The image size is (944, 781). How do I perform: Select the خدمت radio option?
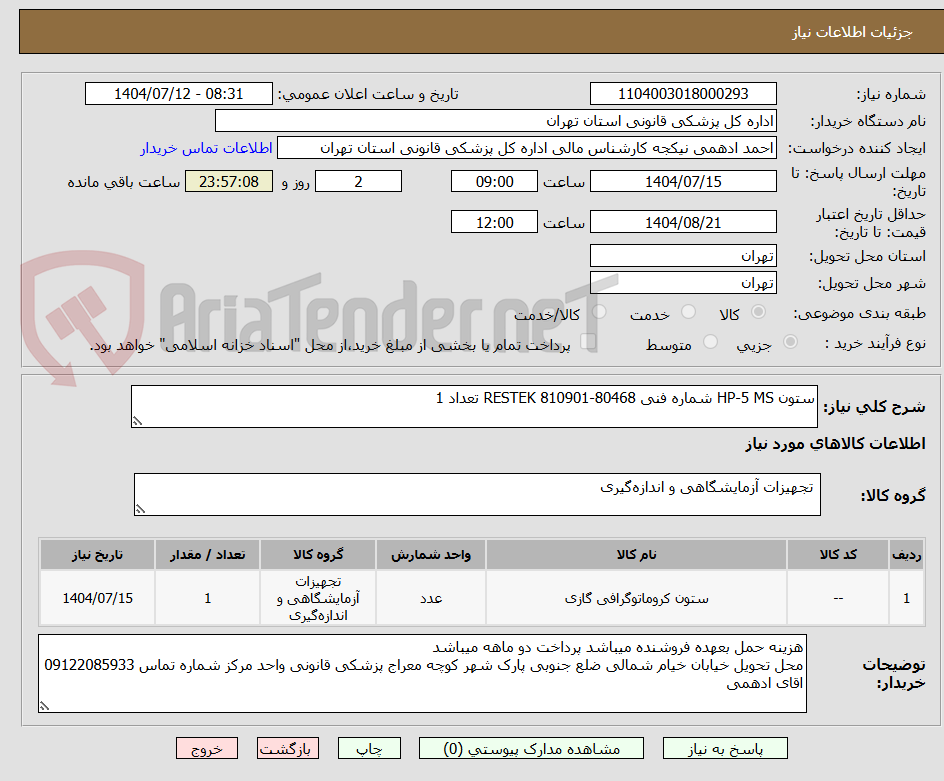coord(688,312)
